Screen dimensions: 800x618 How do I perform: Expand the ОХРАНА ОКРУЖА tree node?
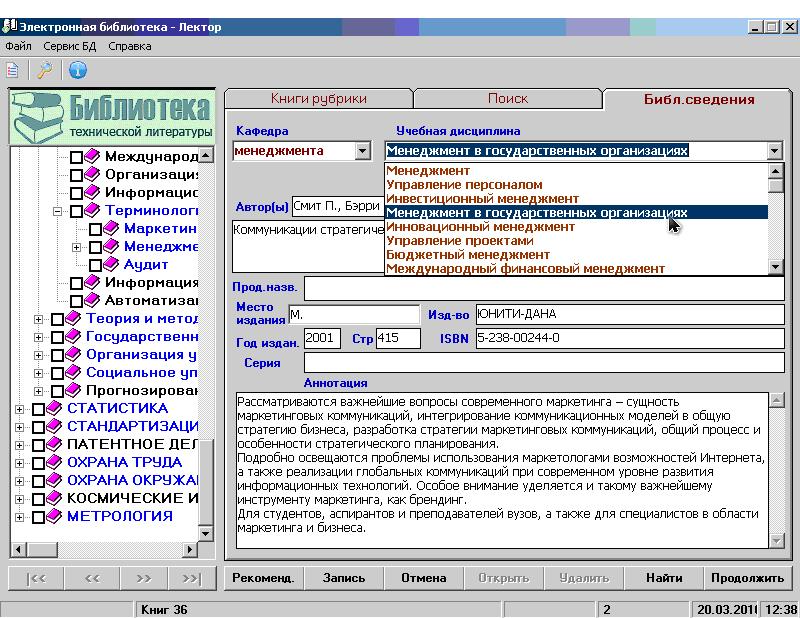click(x=19, y=481)
